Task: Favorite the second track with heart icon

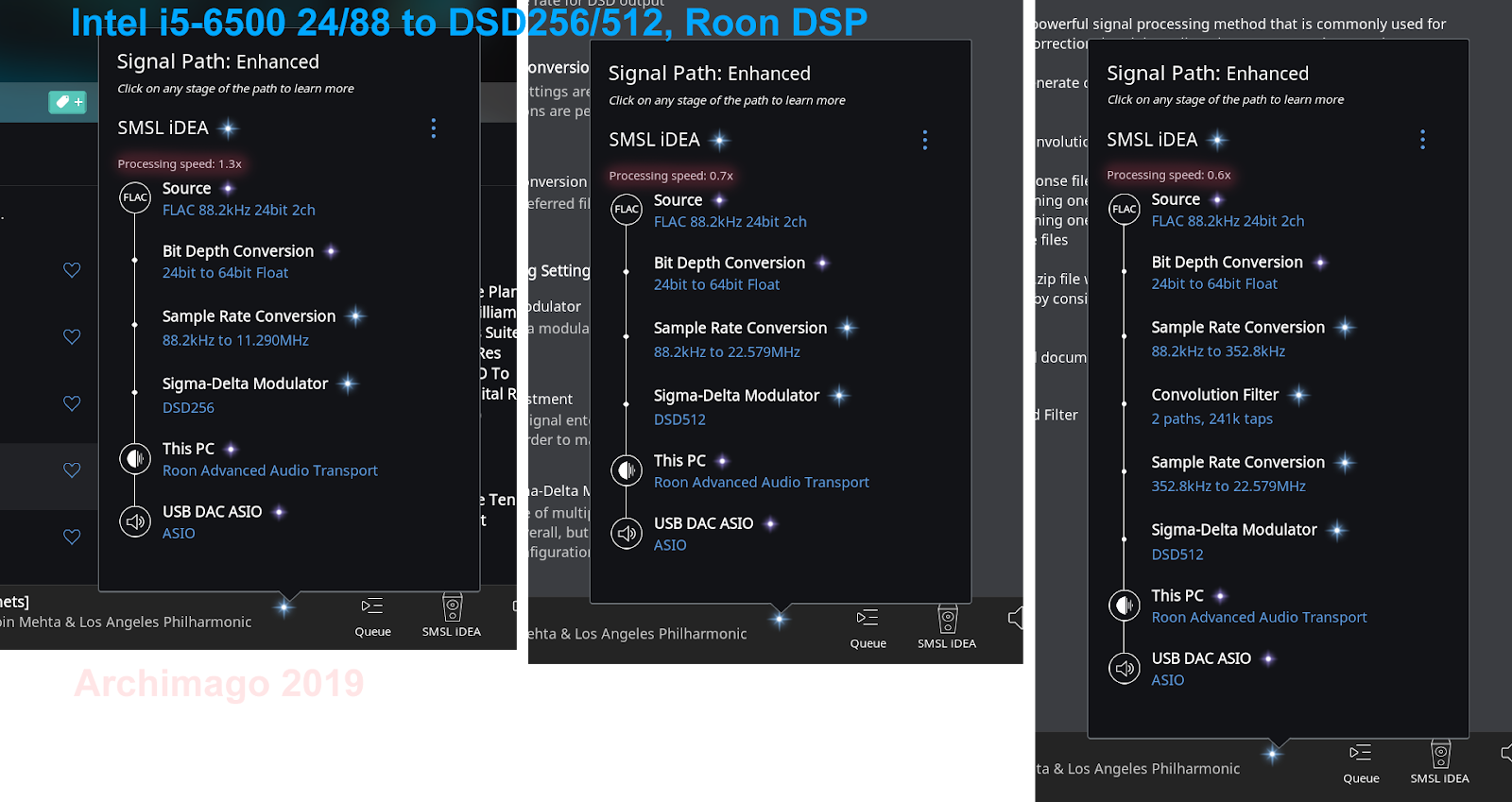Action: [72, 336]
